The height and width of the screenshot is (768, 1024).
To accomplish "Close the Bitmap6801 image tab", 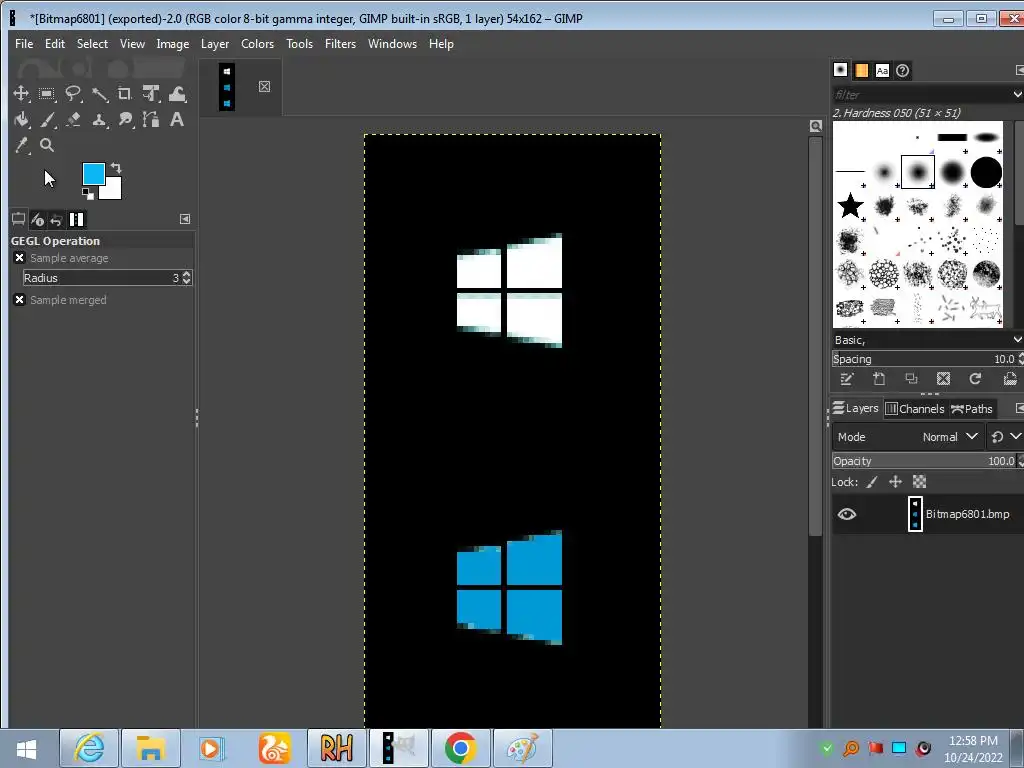I will point(264,86).
